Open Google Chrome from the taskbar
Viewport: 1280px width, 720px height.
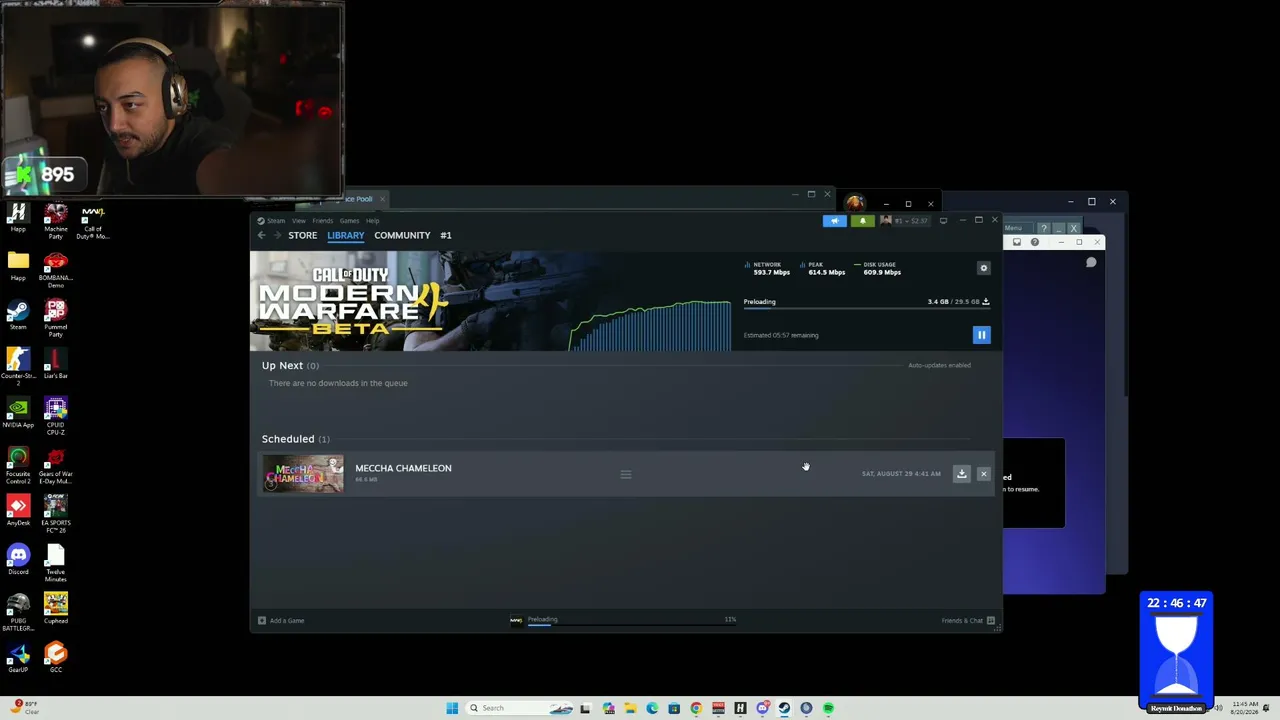pos(696,708)
